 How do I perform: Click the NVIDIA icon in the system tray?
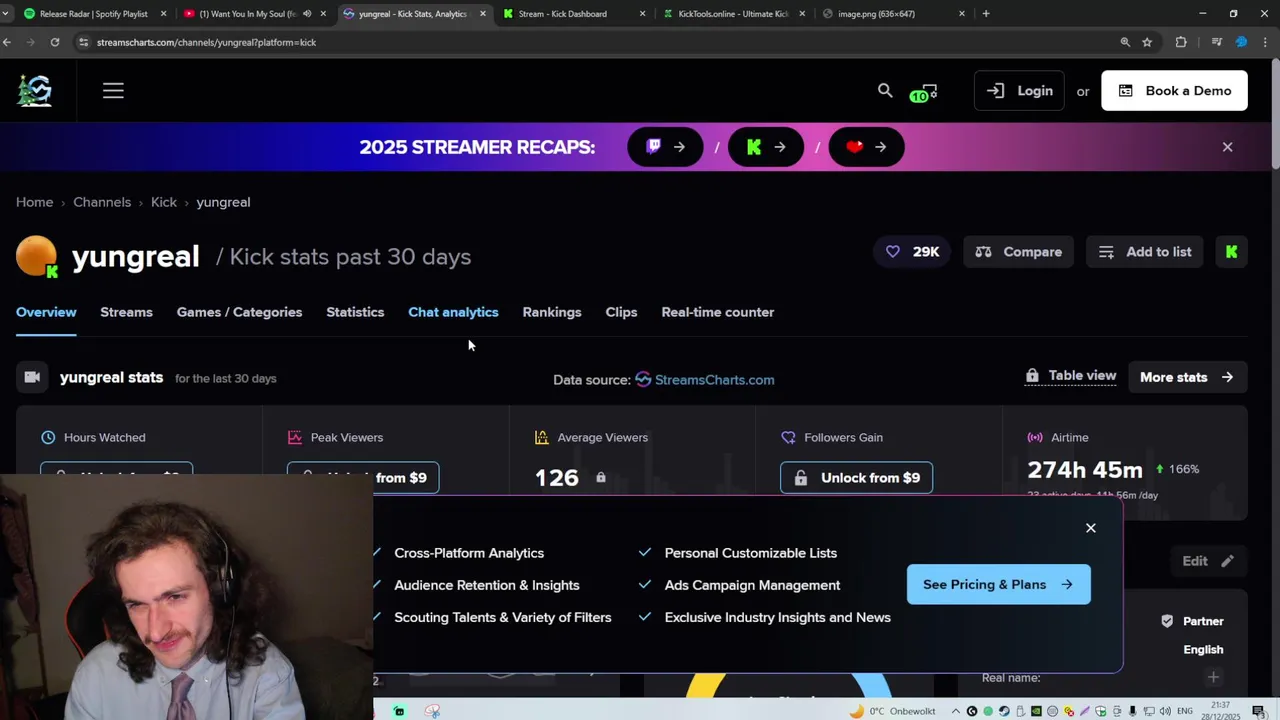tap(1036, 711)
